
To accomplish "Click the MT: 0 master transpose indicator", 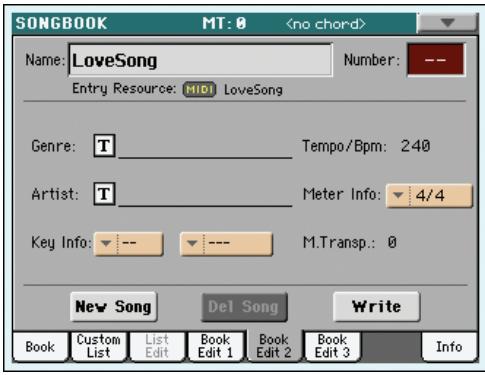I will (x=224, y=23).
